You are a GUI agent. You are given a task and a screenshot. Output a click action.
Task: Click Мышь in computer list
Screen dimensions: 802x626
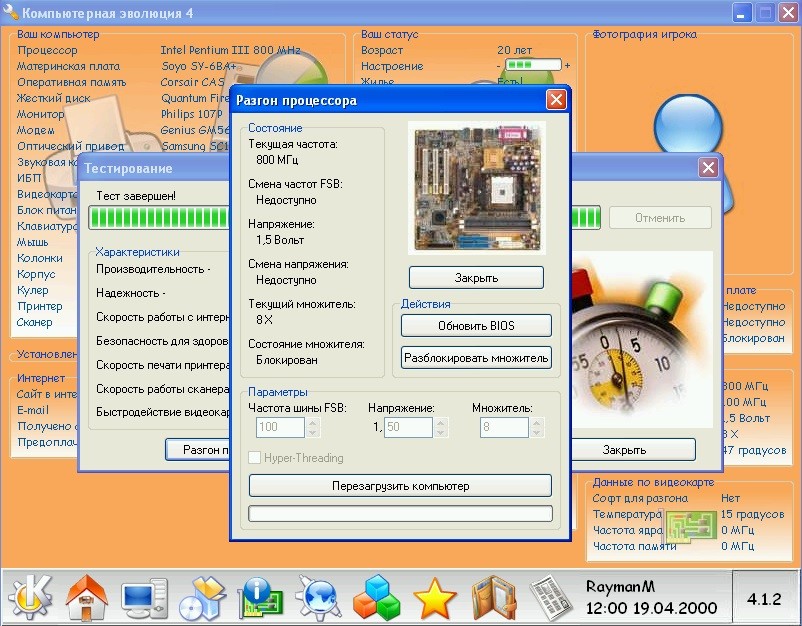tap(33, 242)
